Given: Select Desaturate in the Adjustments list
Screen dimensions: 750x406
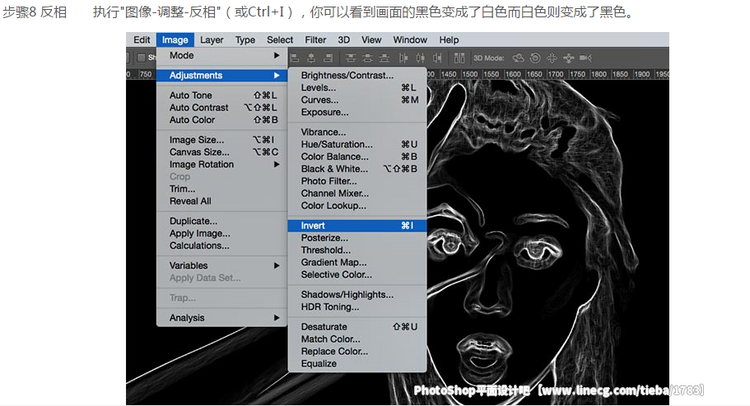Looking at the screenshot, I should coord(324,327).
